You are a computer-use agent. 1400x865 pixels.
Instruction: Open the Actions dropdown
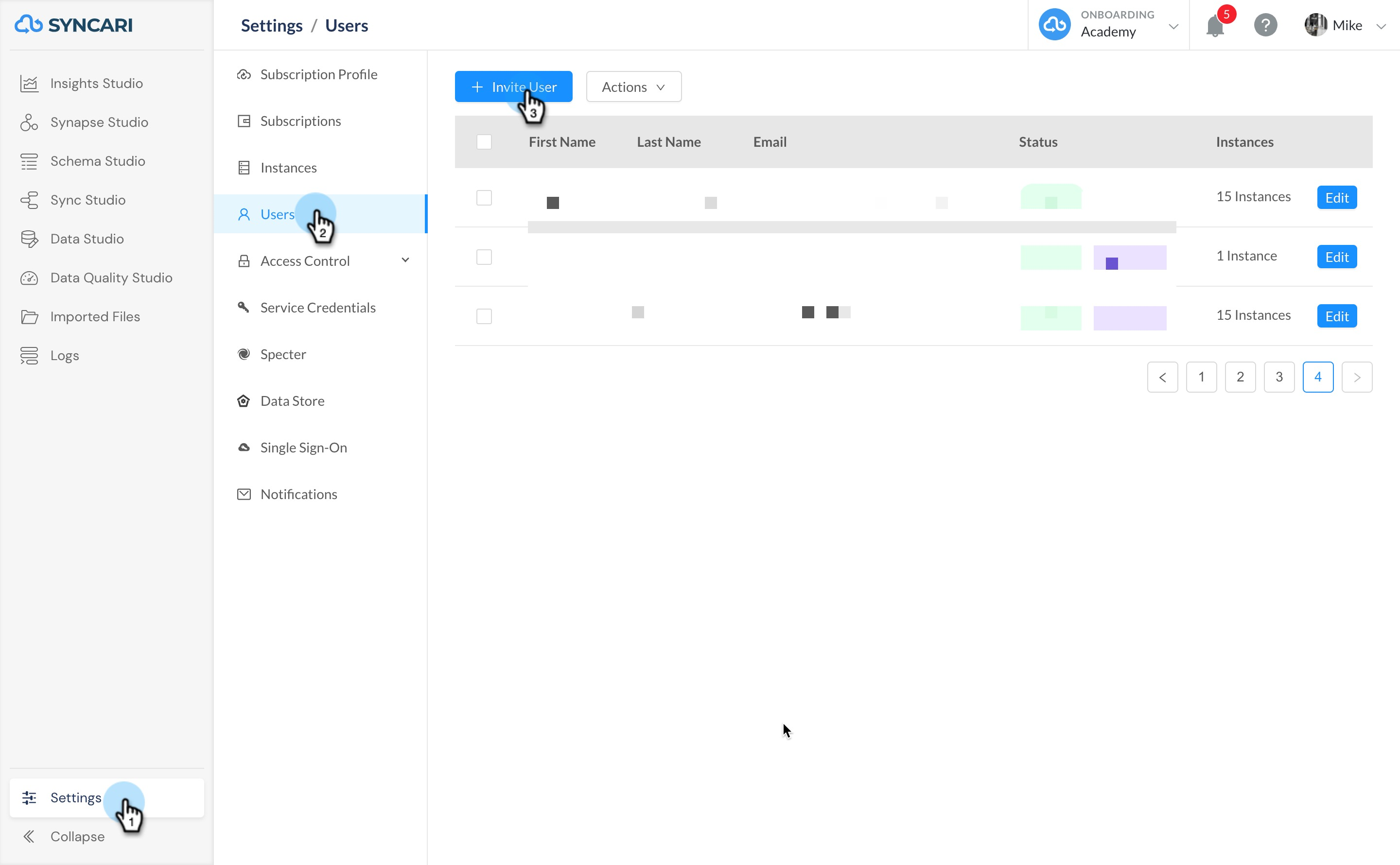click(x=633, y=87)
